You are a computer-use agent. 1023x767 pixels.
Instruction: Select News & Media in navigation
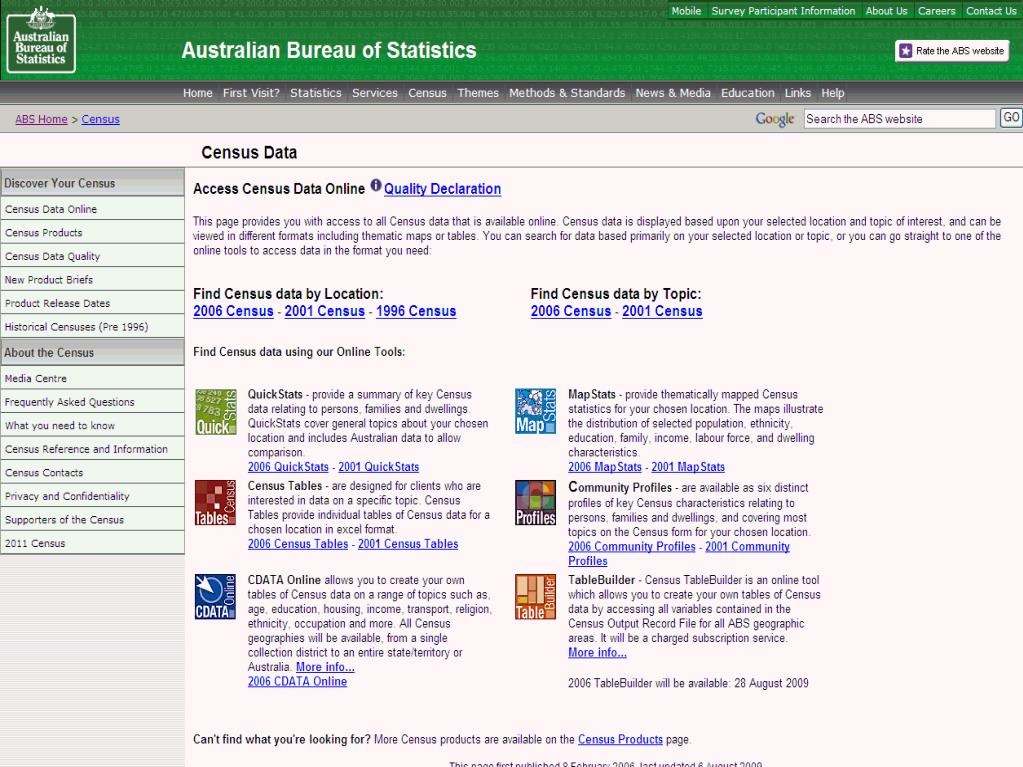[x=673, y=93]
